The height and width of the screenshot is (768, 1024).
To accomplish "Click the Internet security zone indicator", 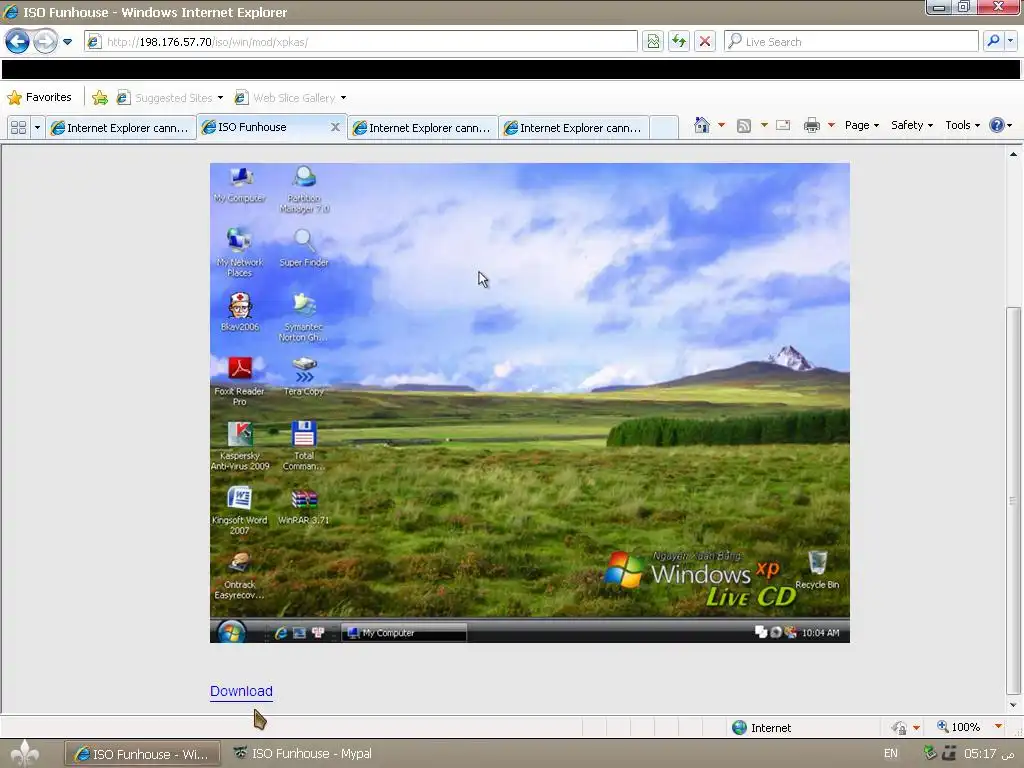I will tap(761, 728).
